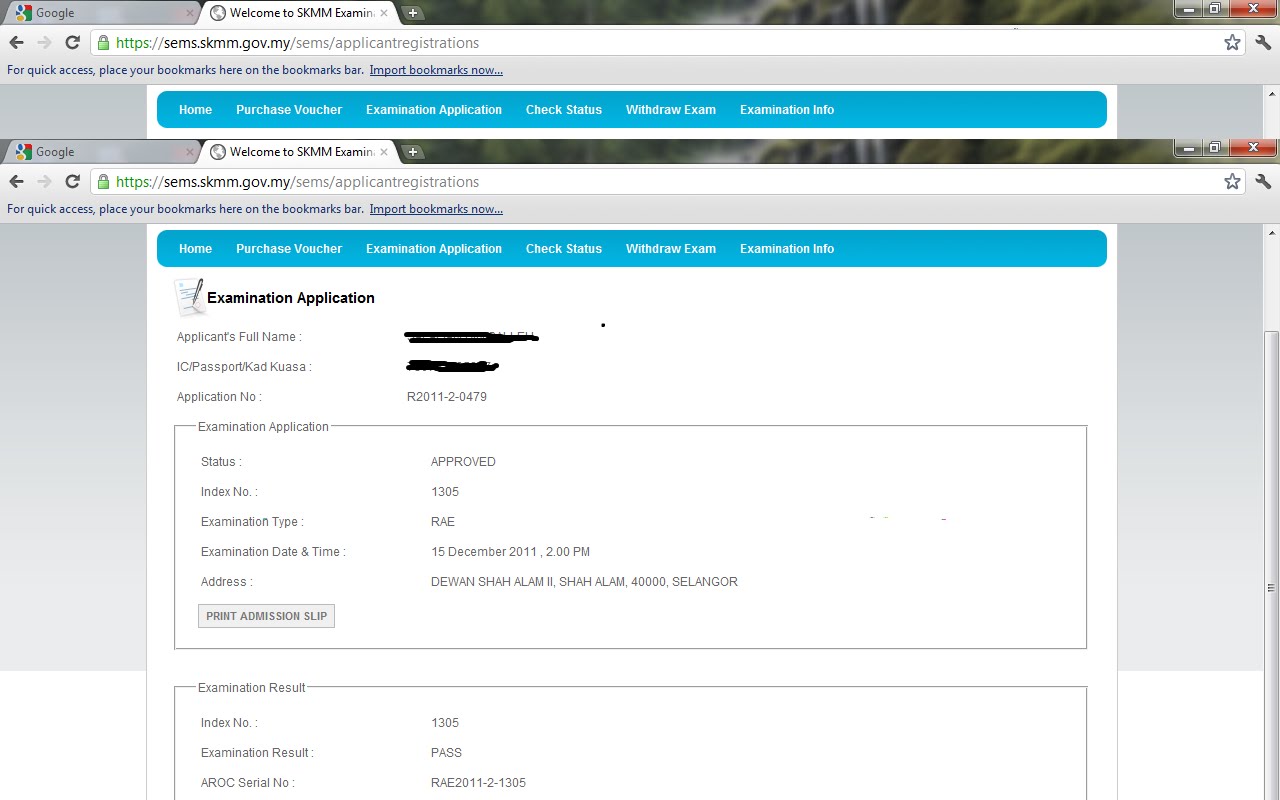Viewport: 1280px width, 800px height.
Task: Click Import bookmarks now in lower window
Action: tap(436, 209)
